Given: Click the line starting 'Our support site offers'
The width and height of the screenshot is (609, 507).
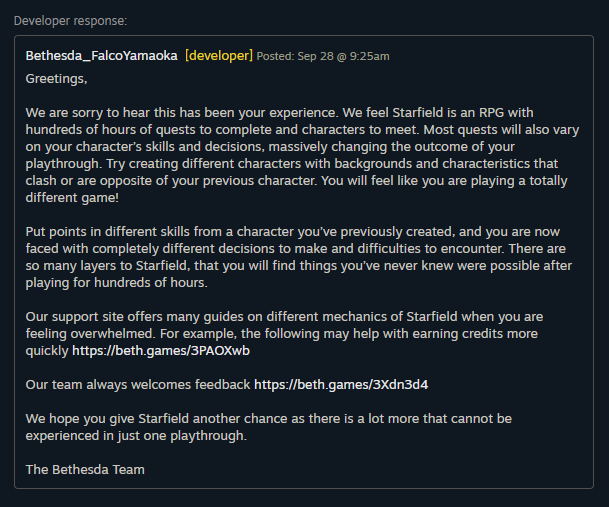Looking at the screenshot, I should pyautogui.click(x=284, y=317).
